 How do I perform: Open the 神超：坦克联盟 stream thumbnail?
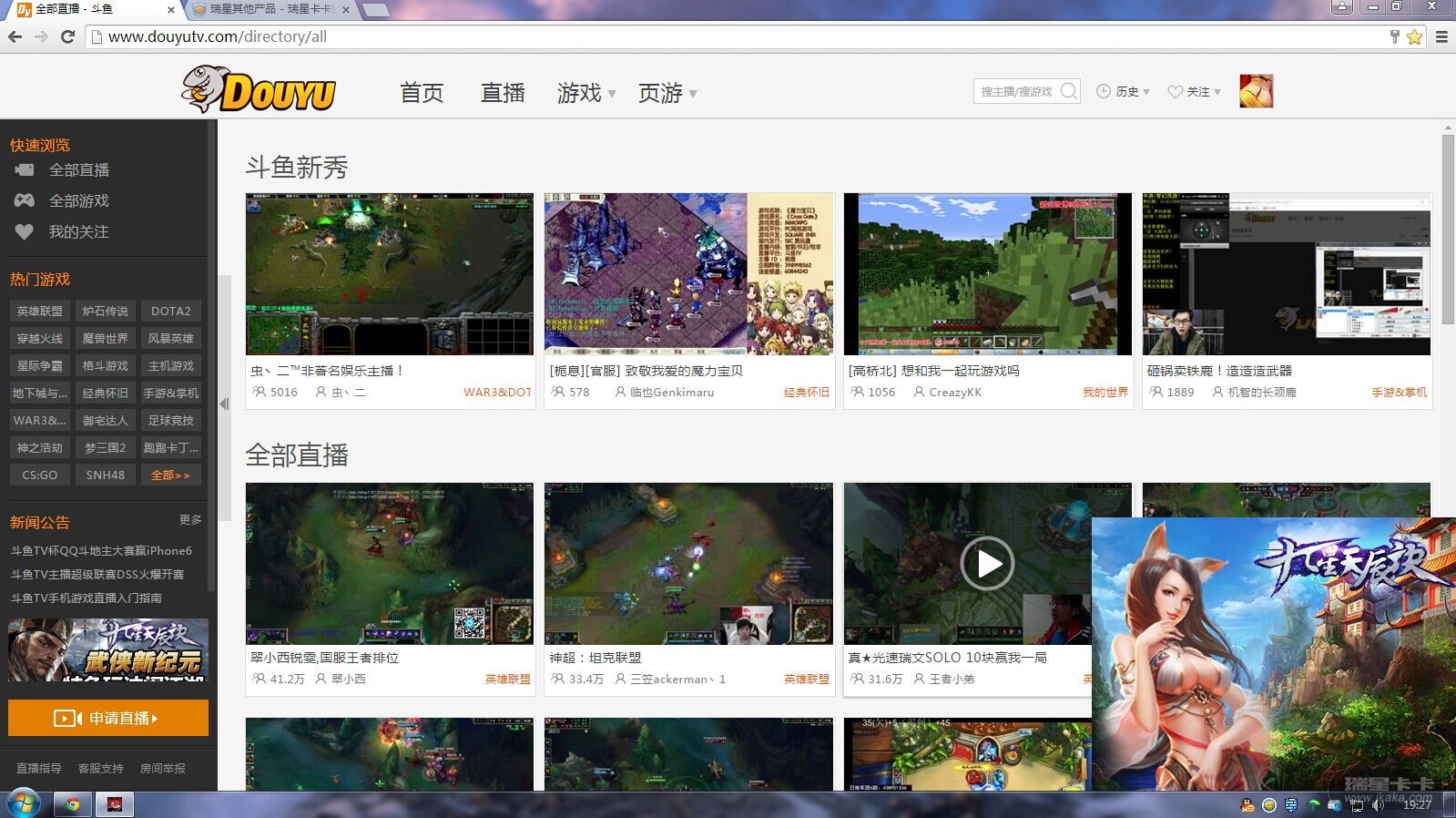688,564
